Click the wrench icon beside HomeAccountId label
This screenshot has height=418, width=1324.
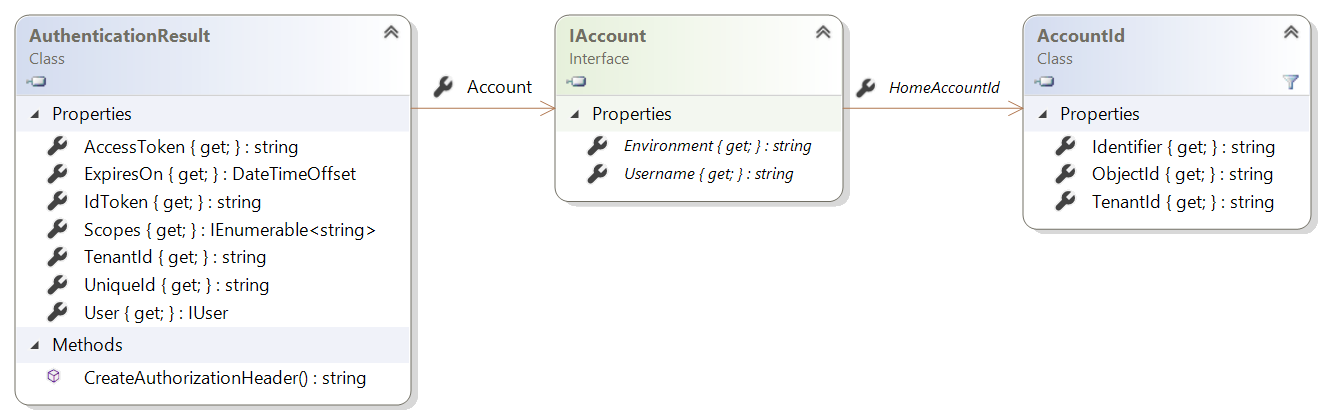pos(866,88)
